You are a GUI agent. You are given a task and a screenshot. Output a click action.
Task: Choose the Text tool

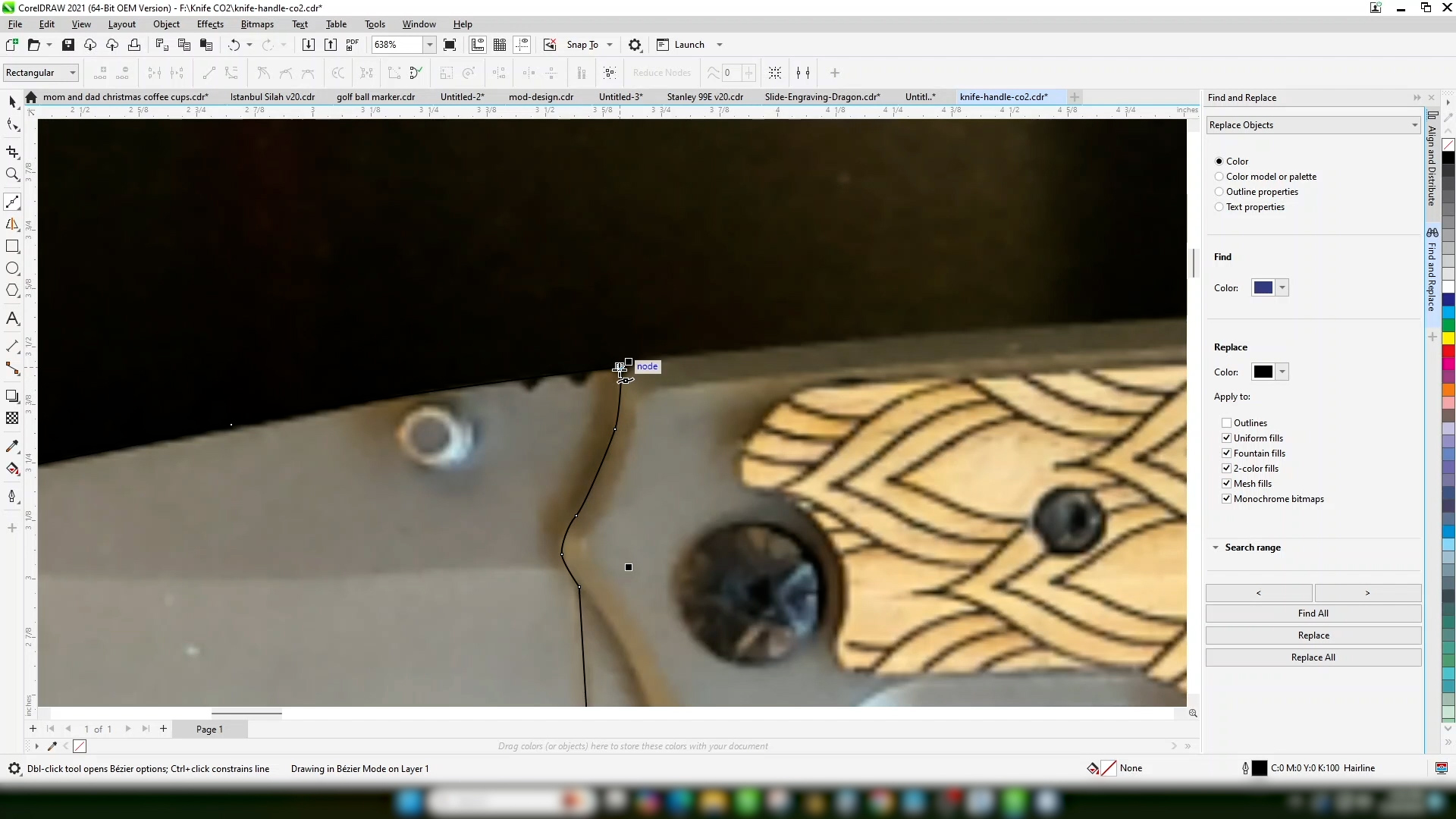(x=12, y=319)
